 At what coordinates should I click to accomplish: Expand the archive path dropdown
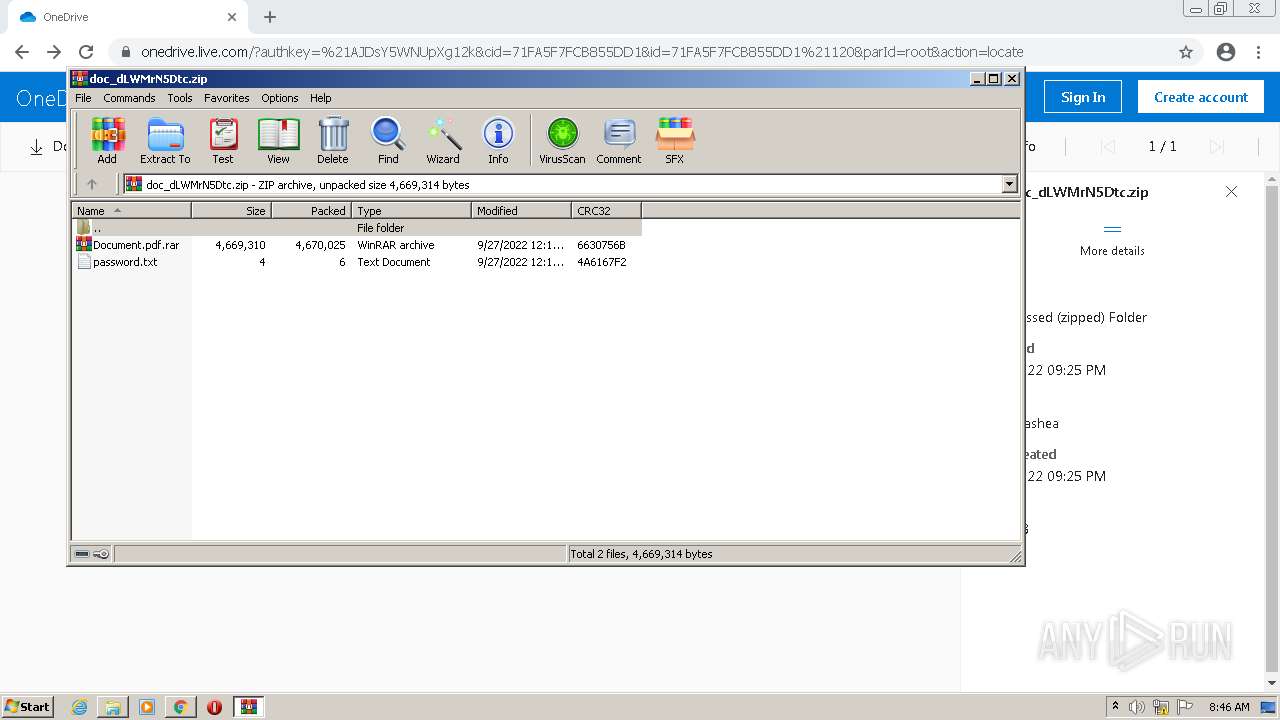1009,184
